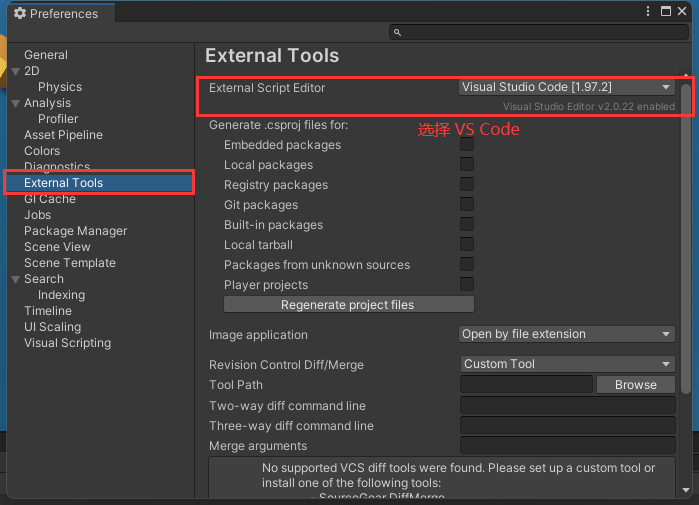Click Browse button for Tool Path

pyautogui.click(x=636, y=384)
